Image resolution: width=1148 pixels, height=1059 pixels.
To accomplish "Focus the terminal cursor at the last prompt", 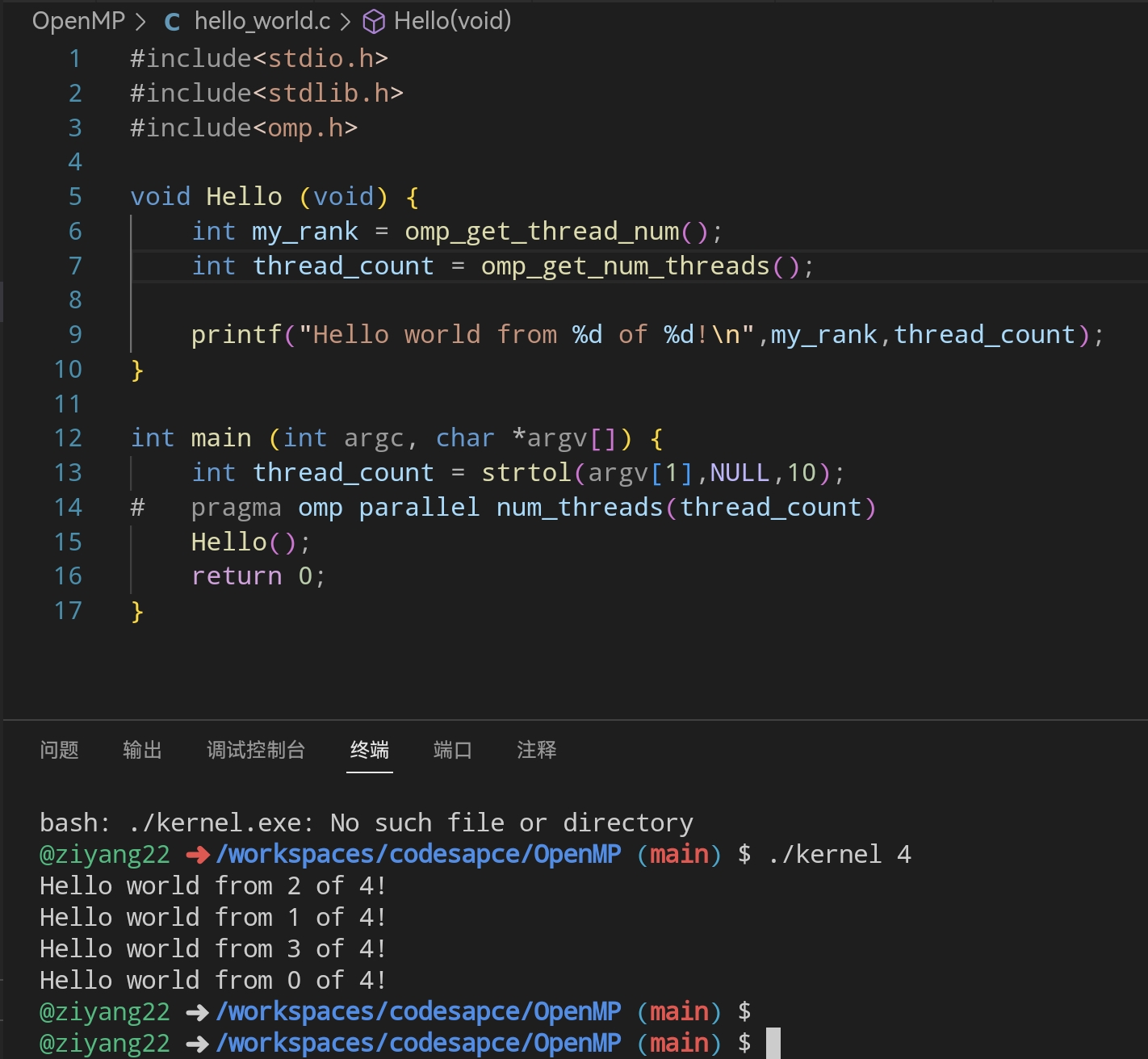I will point(773,1043).
